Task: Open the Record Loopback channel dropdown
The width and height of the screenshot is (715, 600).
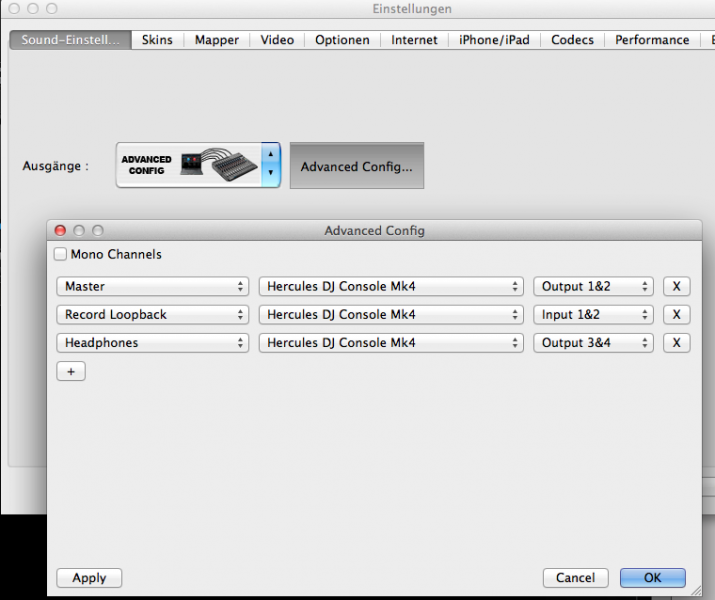Action: (x=153, y=315)
